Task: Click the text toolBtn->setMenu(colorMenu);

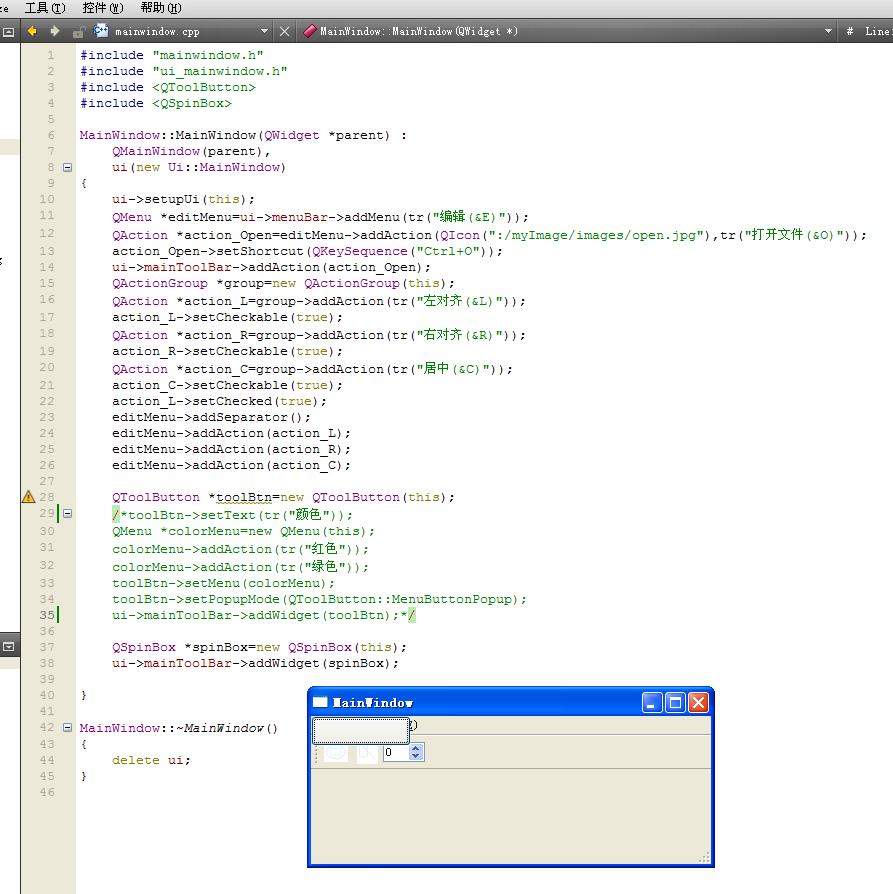Action: pyautogui.click(x=223, y=583)
